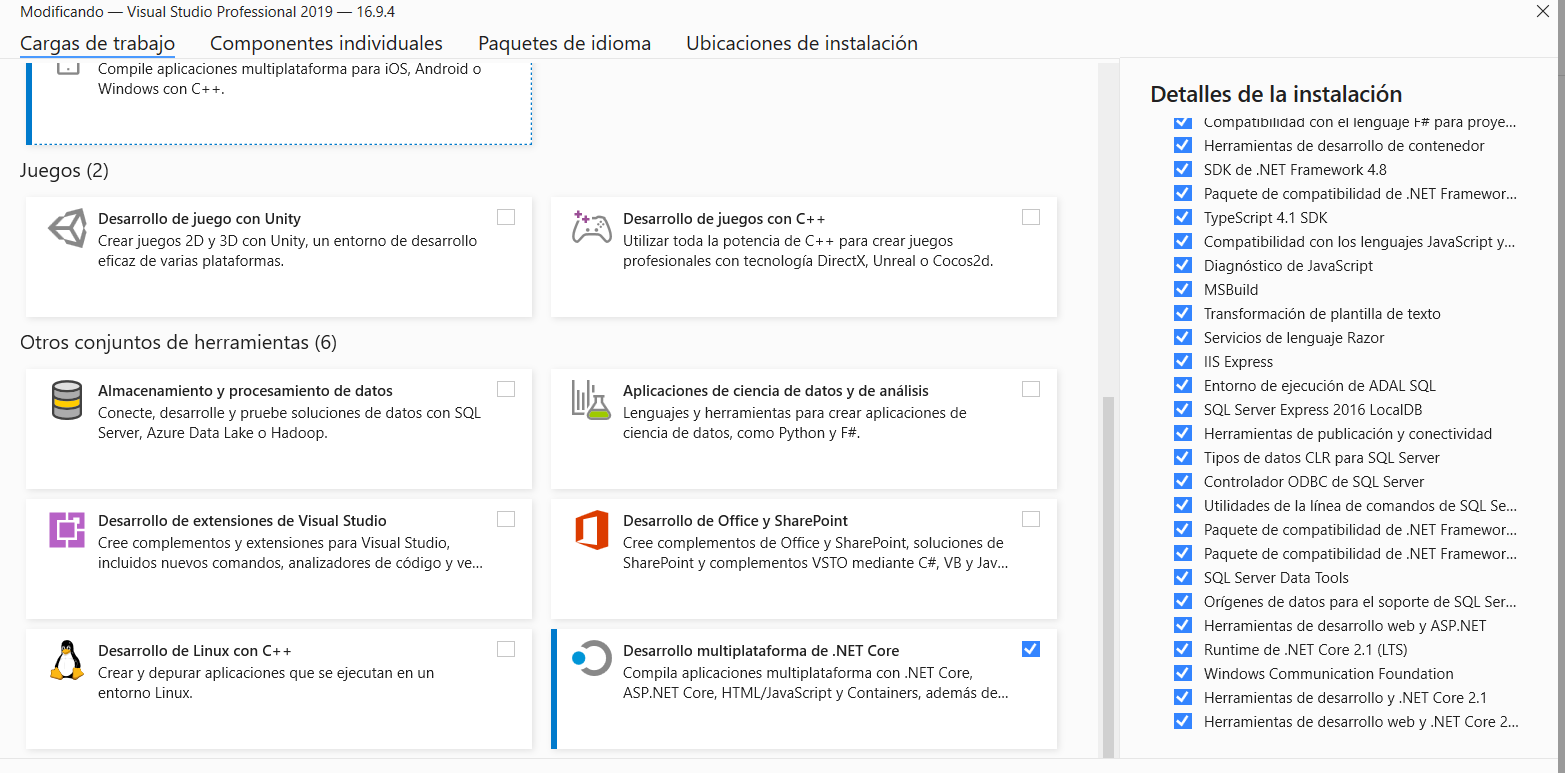The width and height of the screenshot is (1565, 773).
Task: Uncheck the MSBuild component
Action: 1183,290
